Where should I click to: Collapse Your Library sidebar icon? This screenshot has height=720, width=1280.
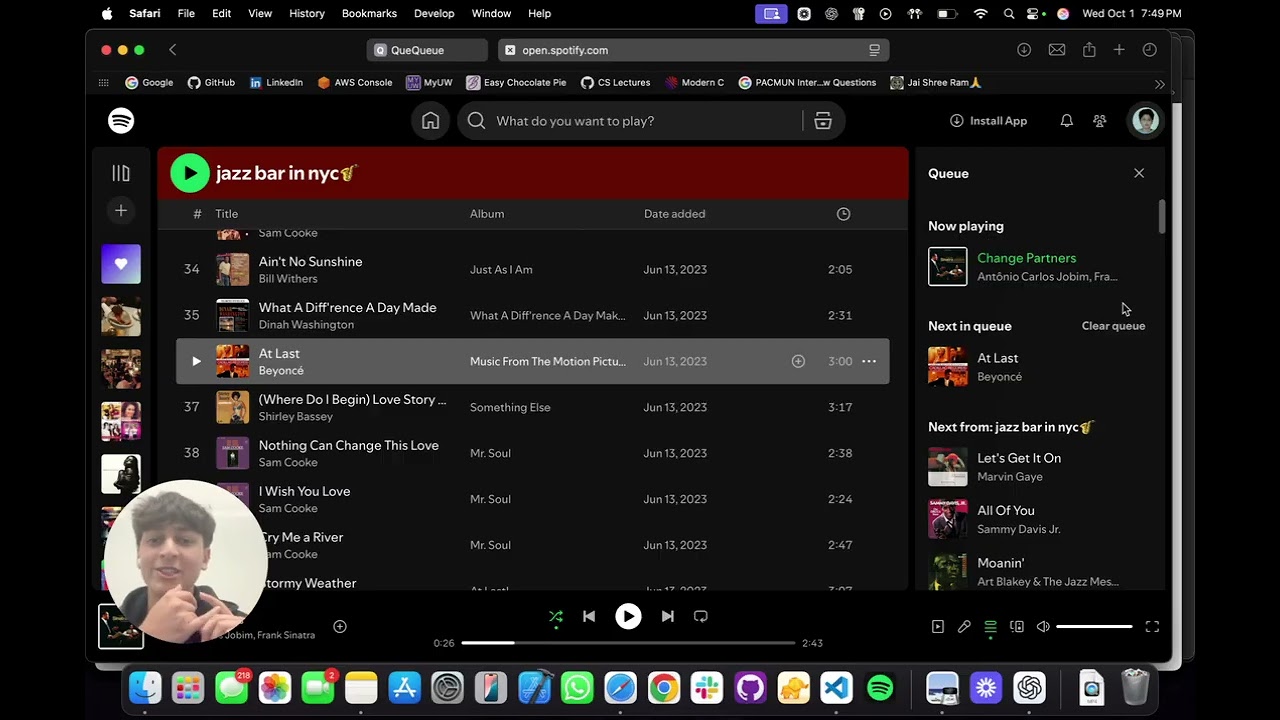[x=121, y=173]
